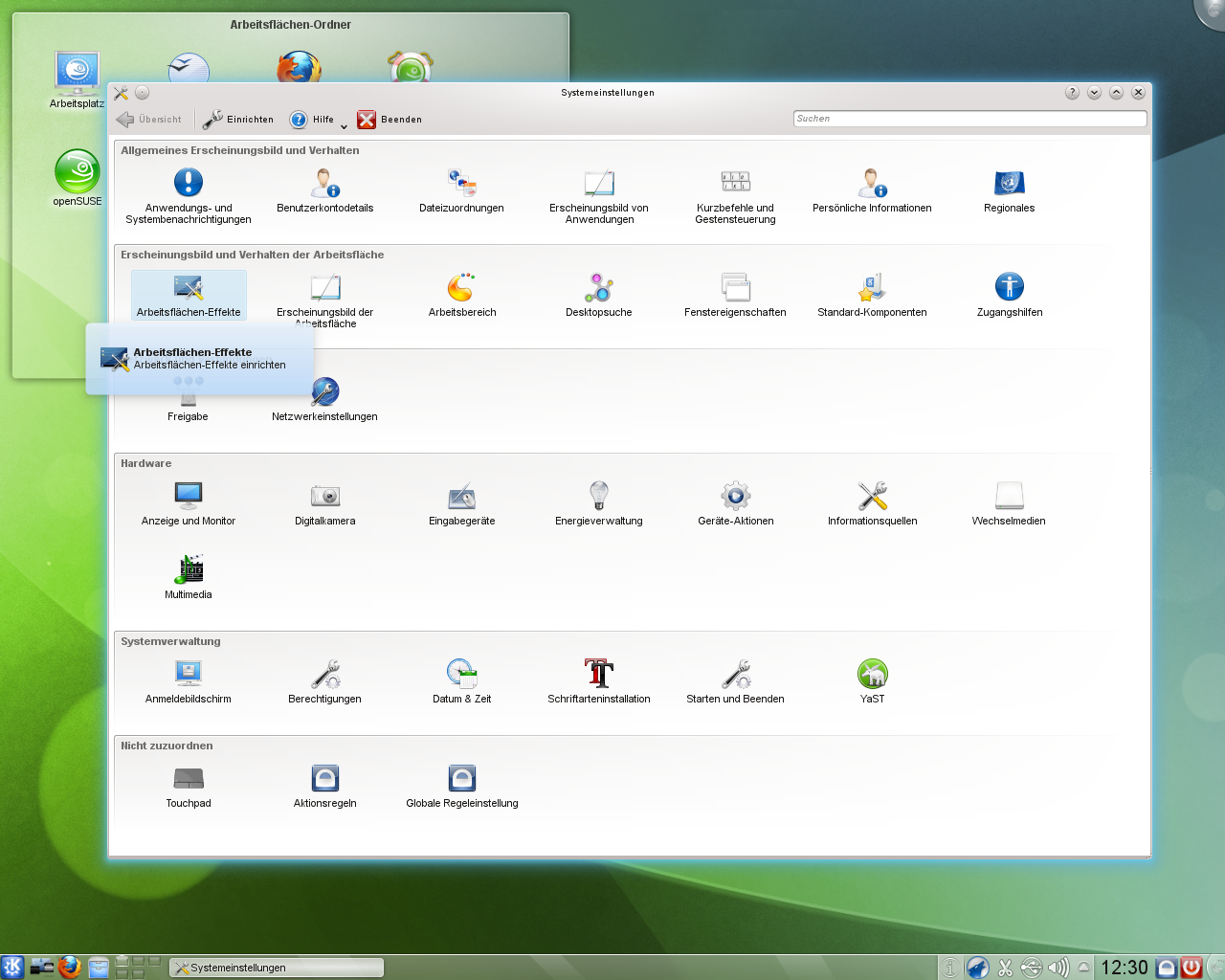1225x980 pixels.
Task: Open Netzwerkeinstellungen
Action: point(325,392)
